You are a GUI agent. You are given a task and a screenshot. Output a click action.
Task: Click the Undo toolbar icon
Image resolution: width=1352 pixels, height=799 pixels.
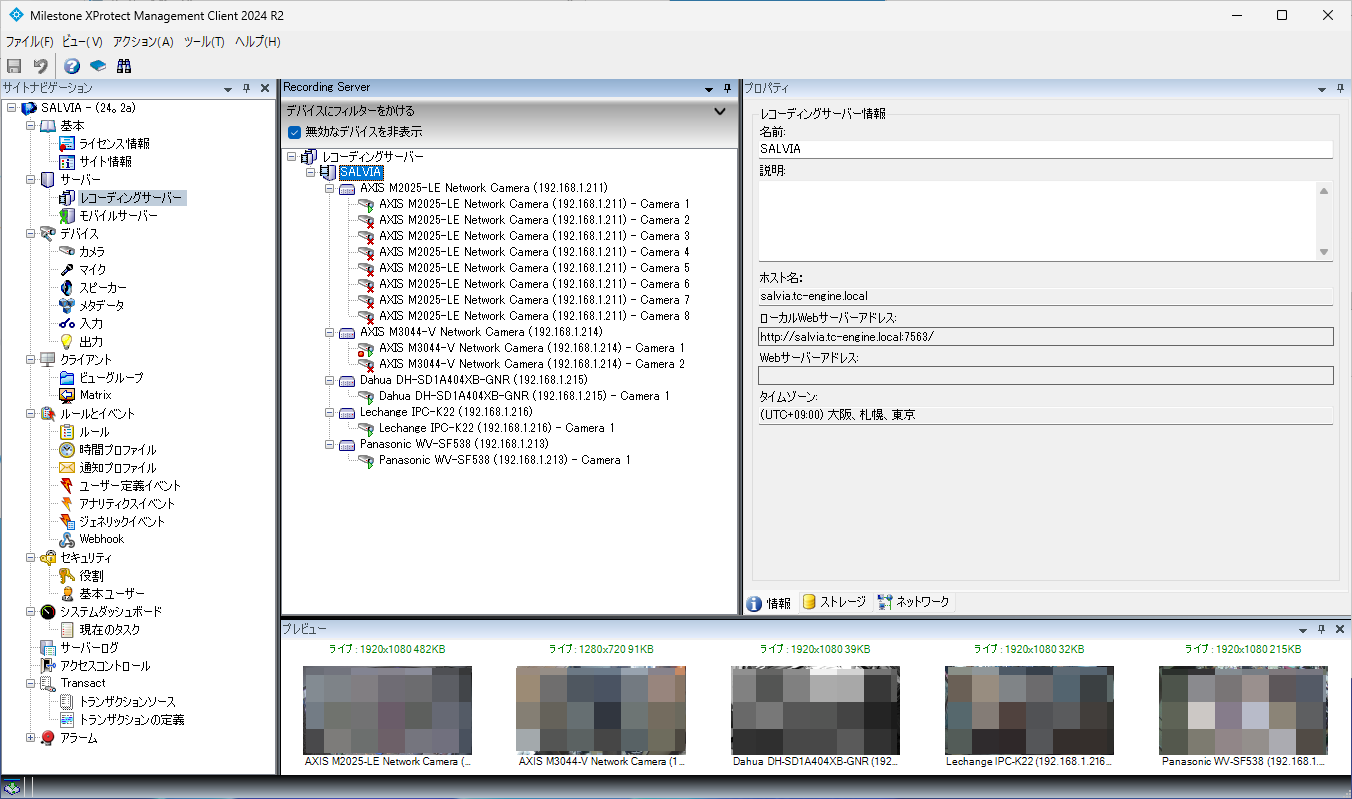(x=41, y=66)
